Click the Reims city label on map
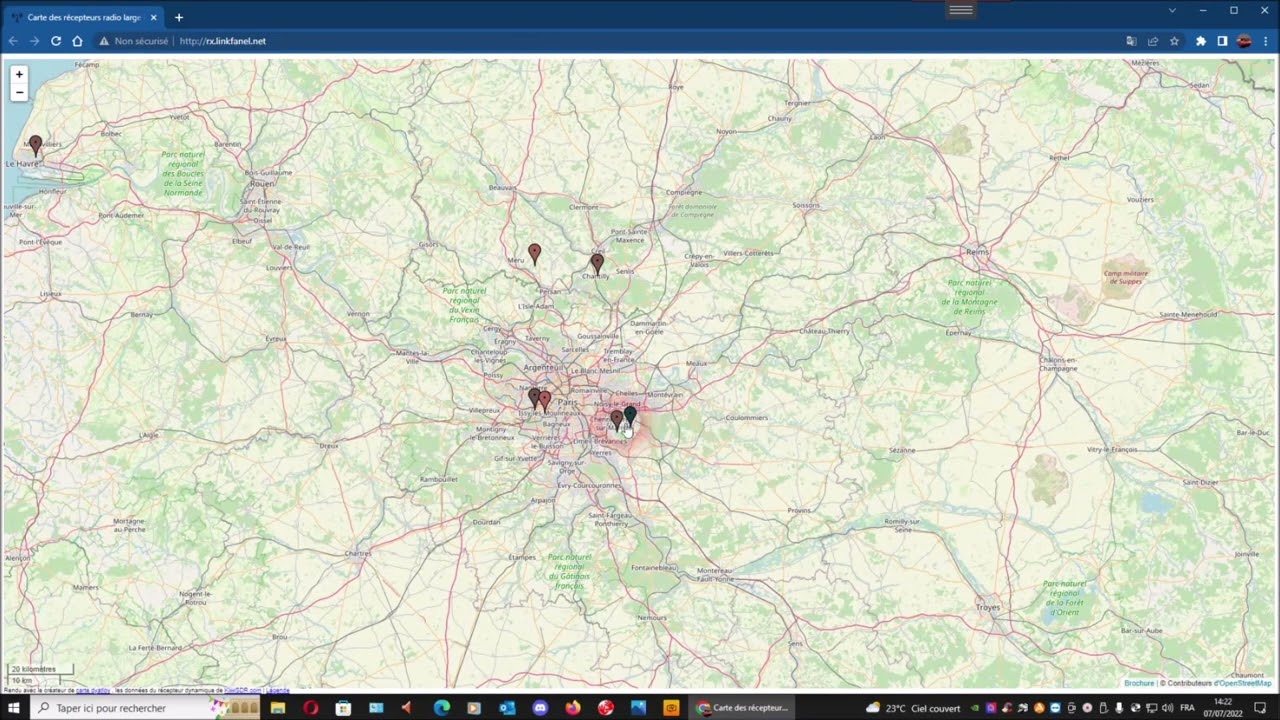 tap(977, 252)
